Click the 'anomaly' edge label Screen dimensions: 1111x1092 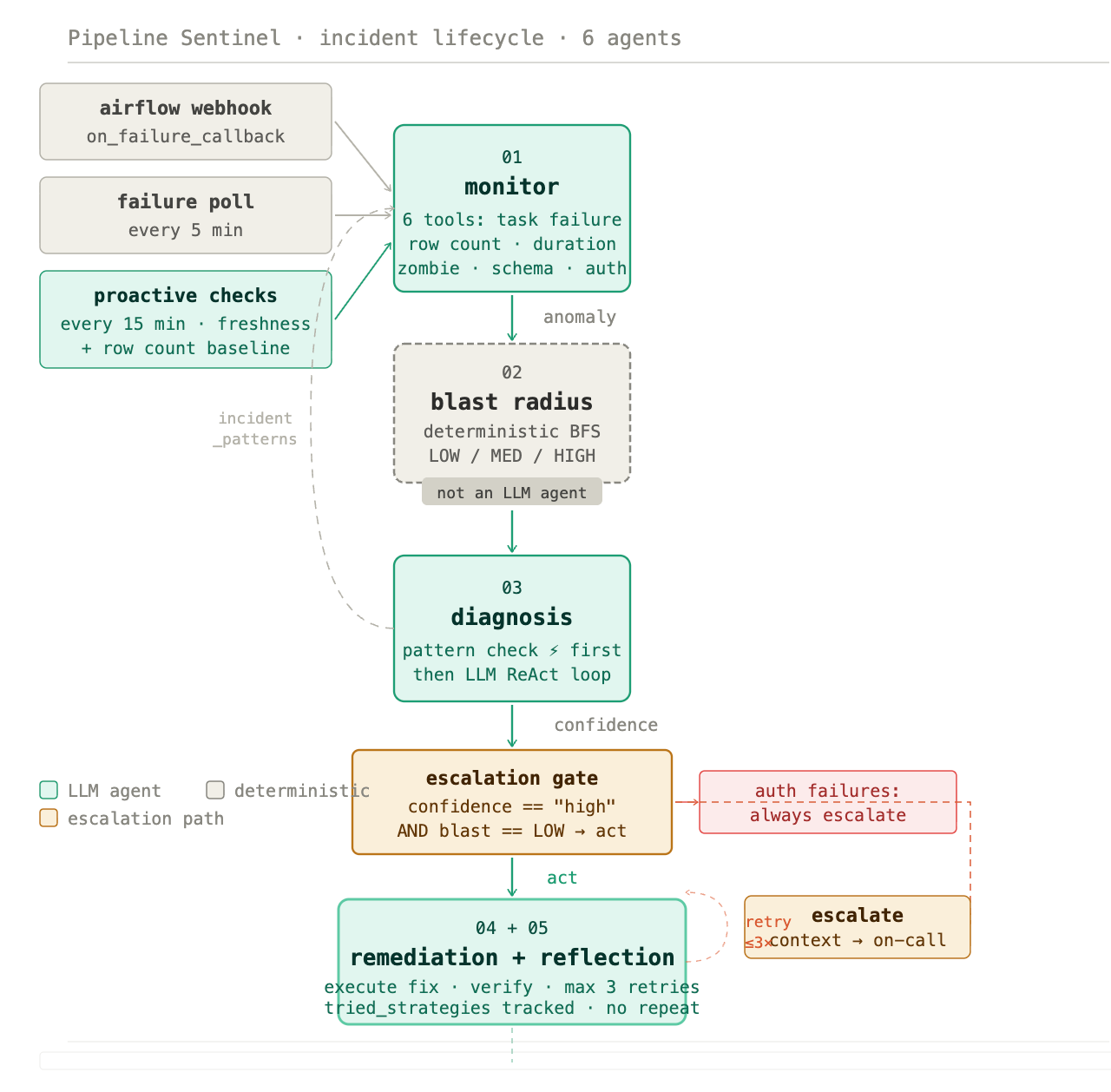point(580,317)
